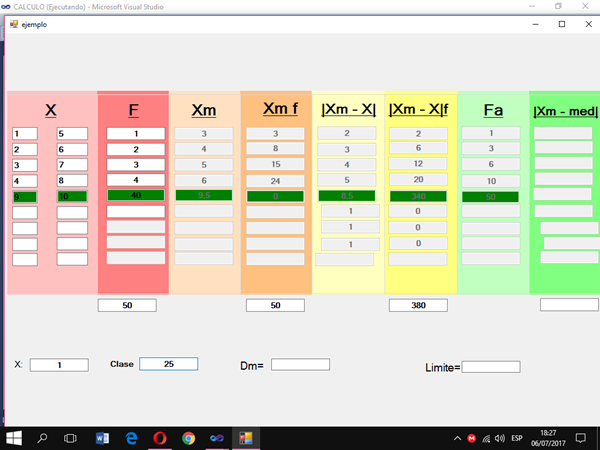Open Opera browser from the taskbar
600x450 pixels.
point(160,438)
